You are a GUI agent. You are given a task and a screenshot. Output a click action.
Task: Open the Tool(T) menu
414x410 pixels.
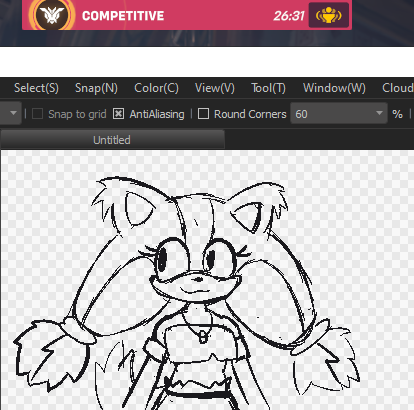(x=268, y=88)
